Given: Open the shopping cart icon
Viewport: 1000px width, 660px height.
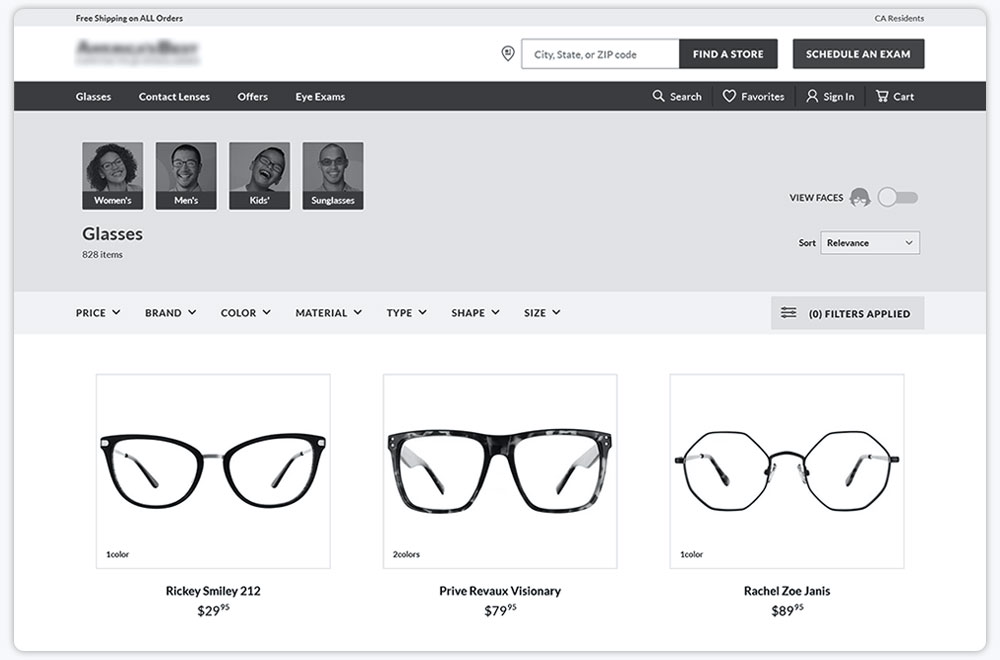Looking at the screenshot, I should (882, 96).
